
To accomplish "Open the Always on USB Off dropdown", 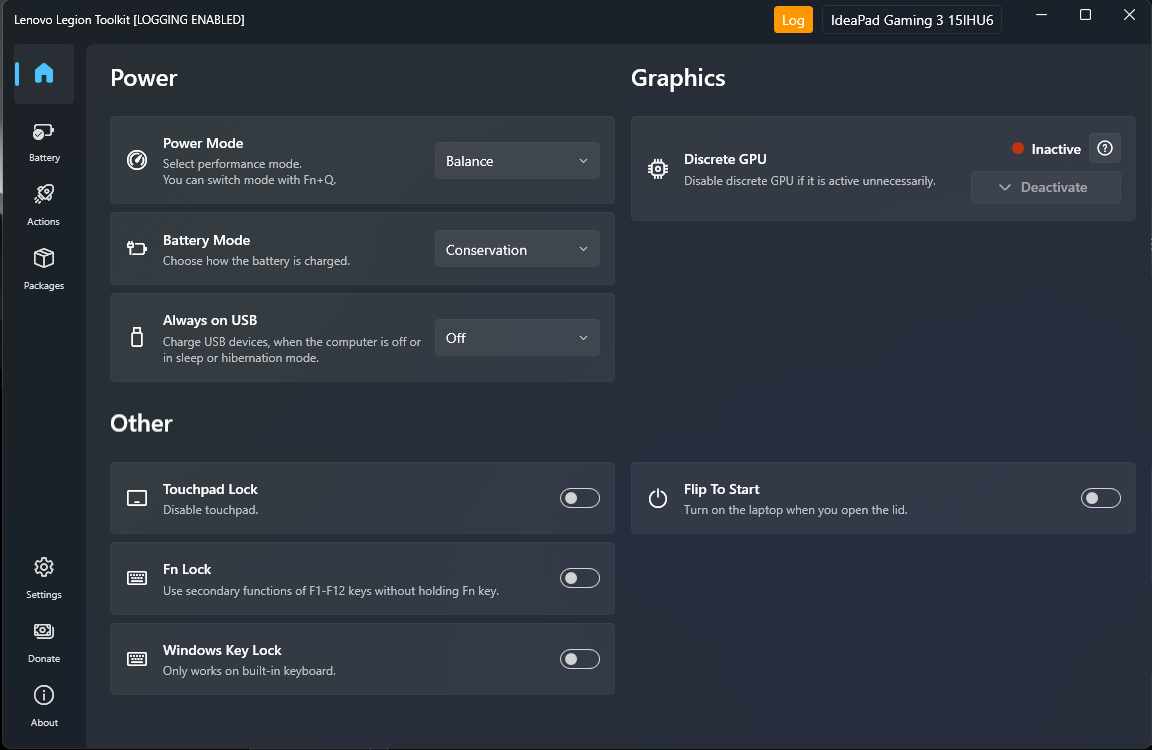I will point(517,338).
